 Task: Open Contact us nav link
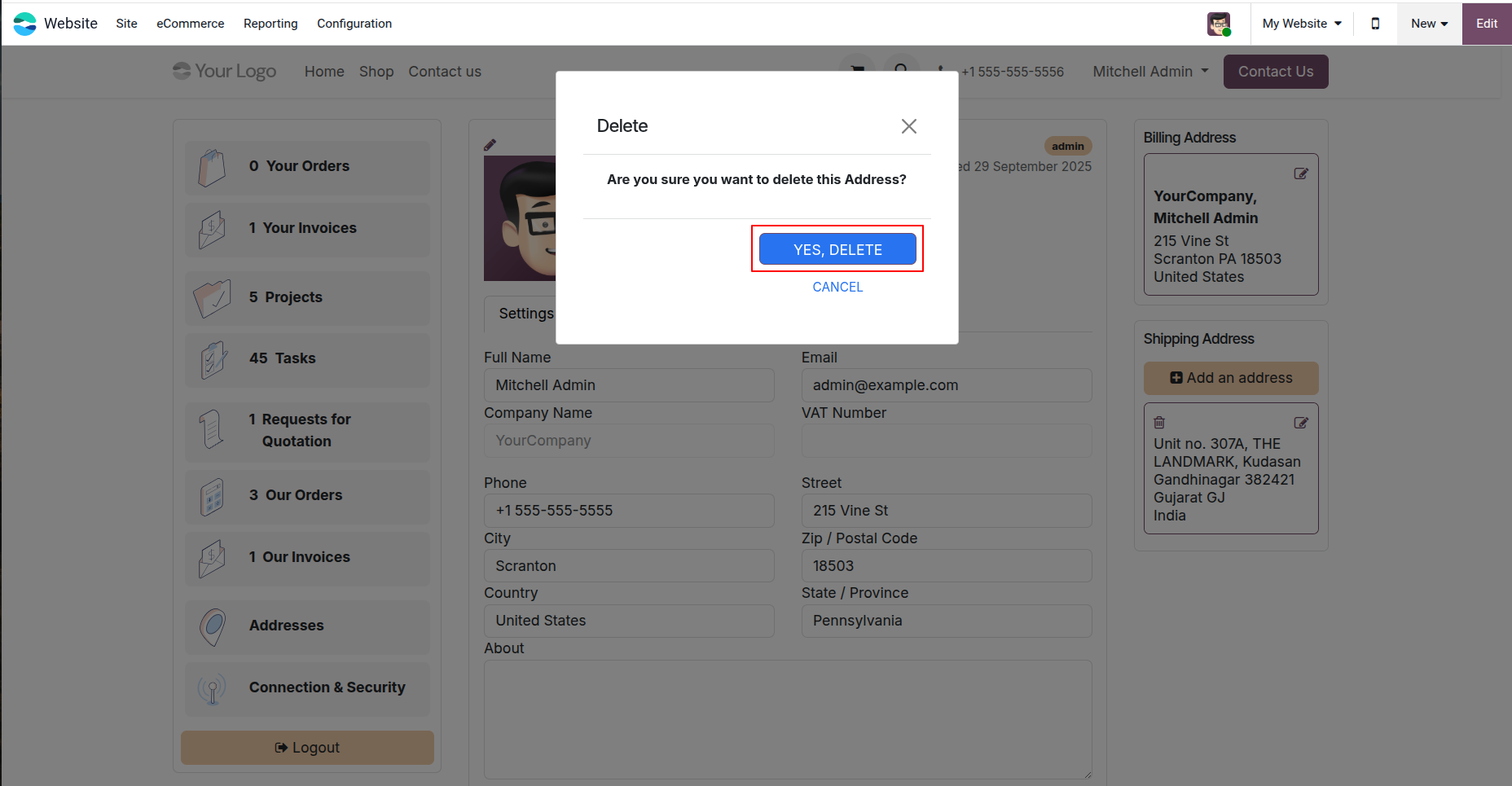[x=445, y=72]
